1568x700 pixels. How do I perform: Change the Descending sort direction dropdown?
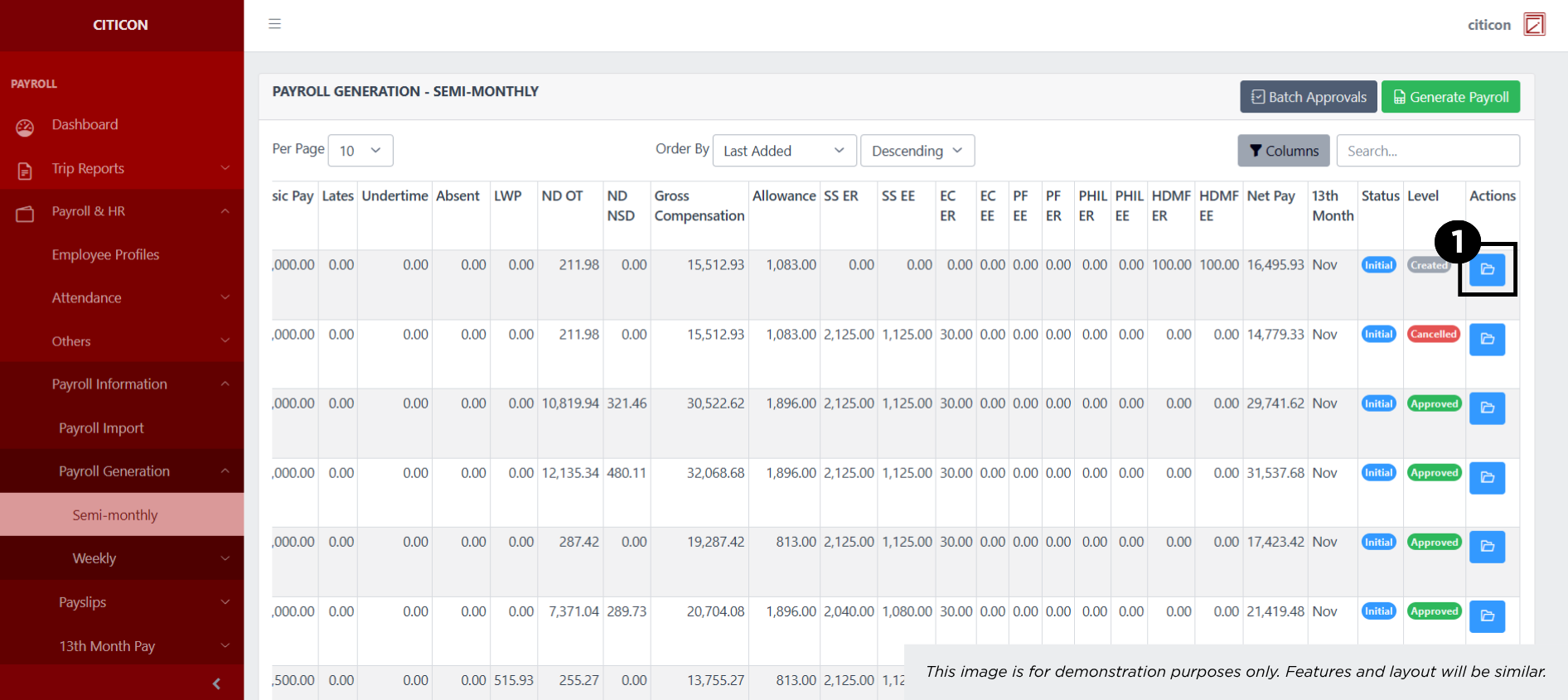pyautogui.click(x=917, y=151)
